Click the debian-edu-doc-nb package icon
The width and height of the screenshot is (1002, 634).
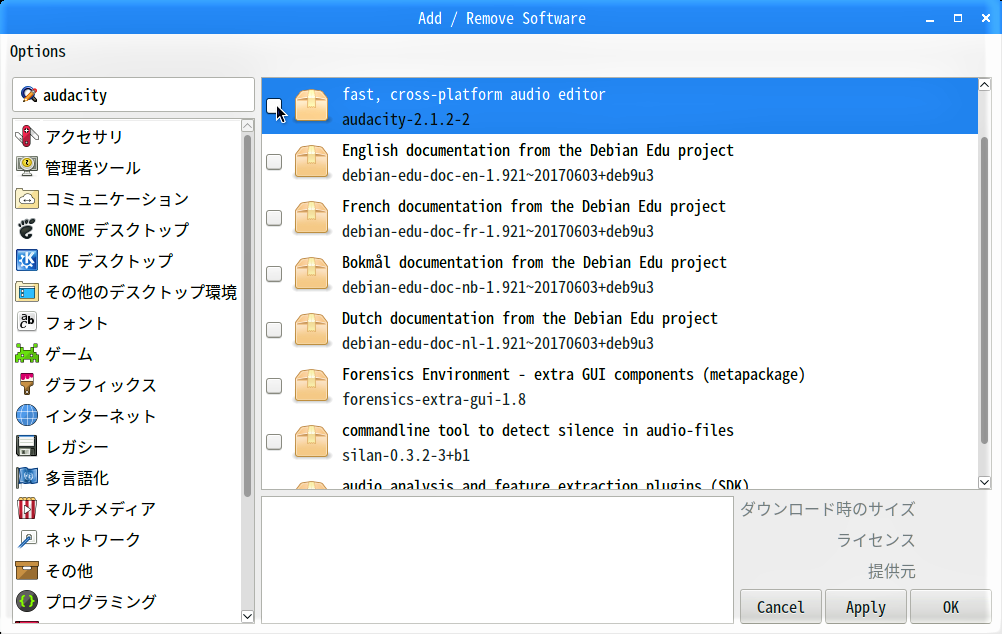coord(311,274)
